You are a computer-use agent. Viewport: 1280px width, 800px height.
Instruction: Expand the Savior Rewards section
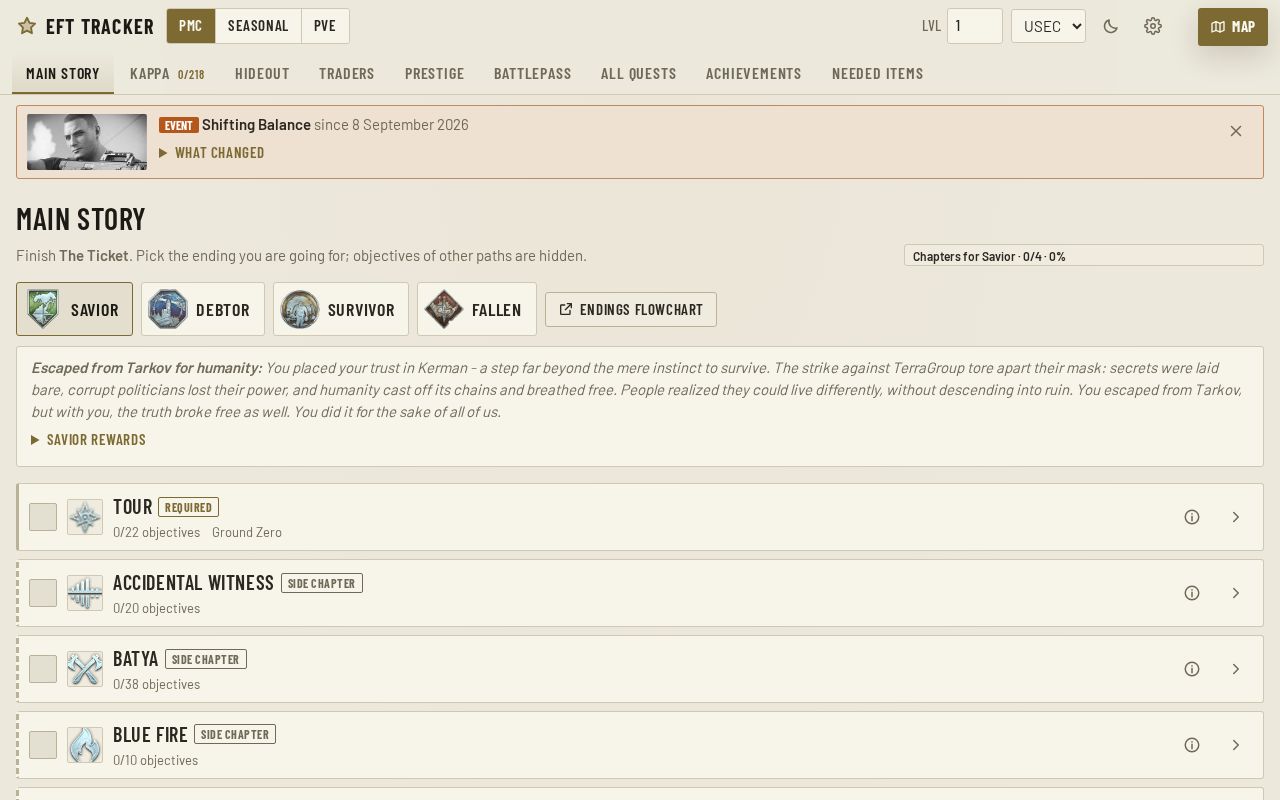point(89,440)
